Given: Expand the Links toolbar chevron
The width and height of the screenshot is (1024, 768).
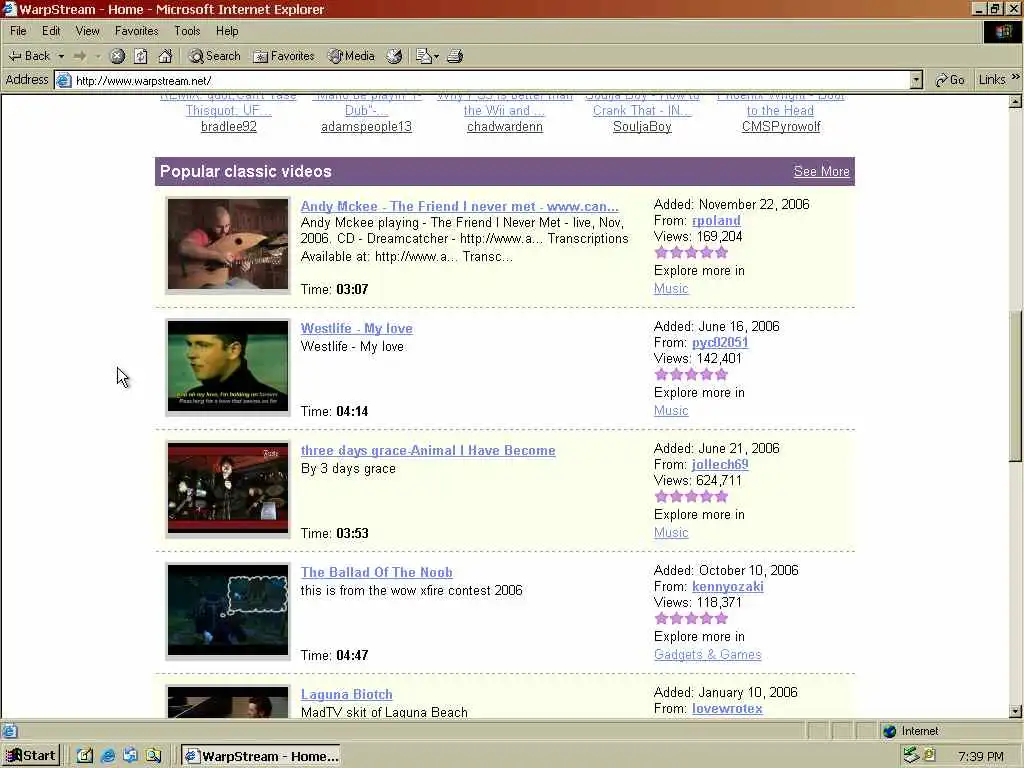Looking at the screenshot, I should pyautogui.click(x=1016, y=77).
